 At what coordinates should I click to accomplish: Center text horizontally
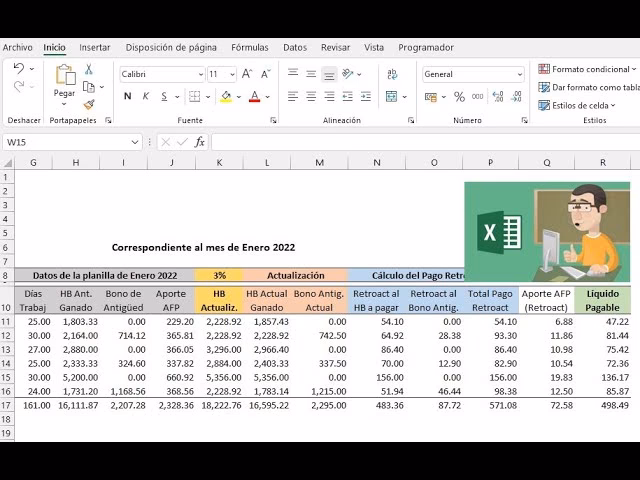(311, 96)
